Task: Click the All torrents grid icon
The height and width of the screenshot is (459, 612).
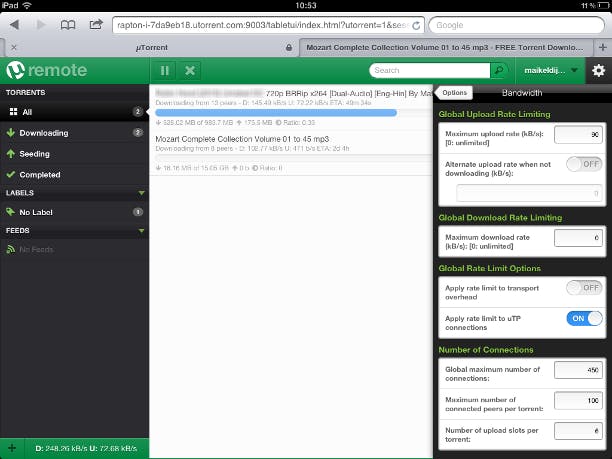Action: [x=13, y=112]
